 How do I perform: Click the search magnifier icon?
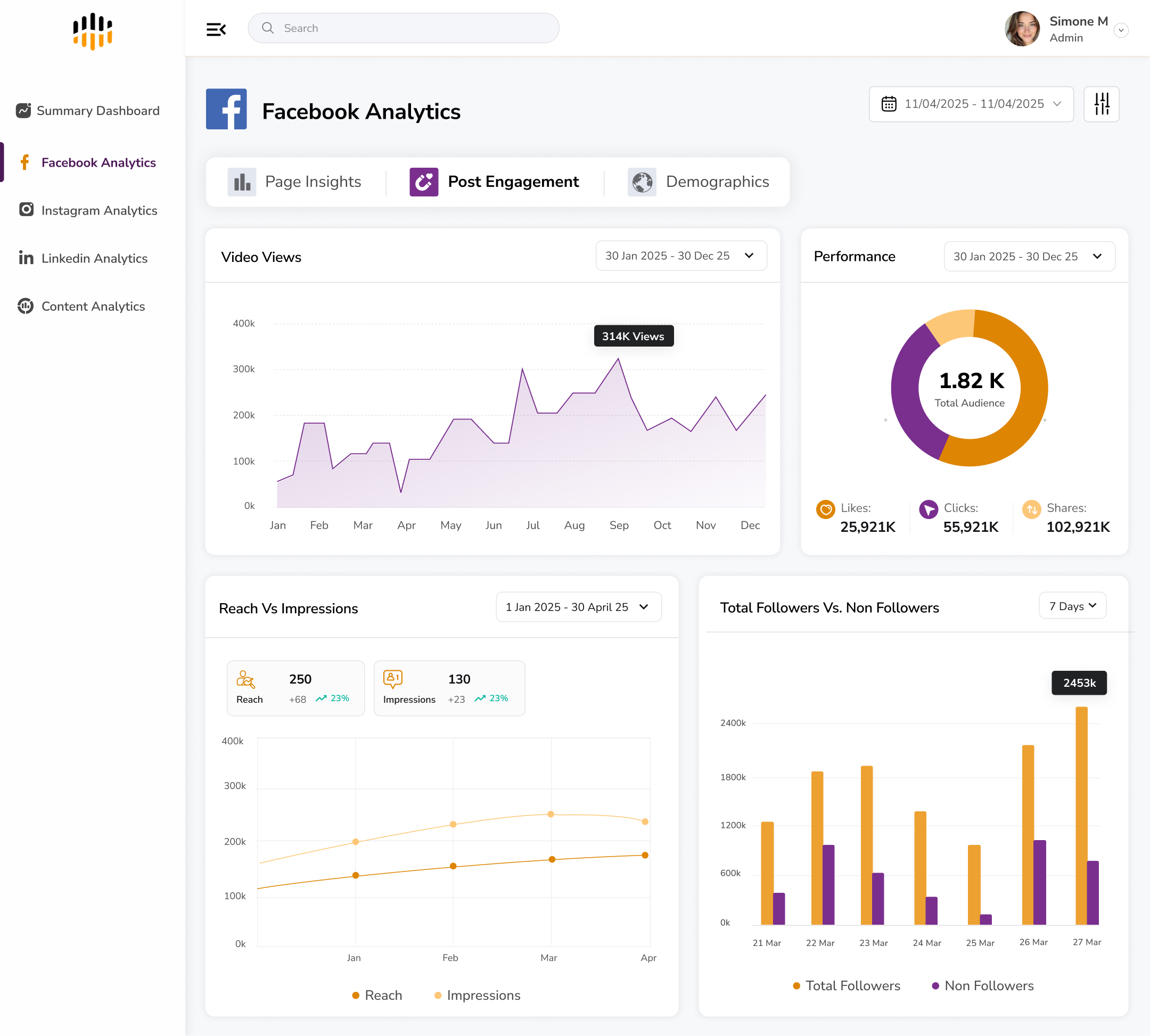coord(268,28)
